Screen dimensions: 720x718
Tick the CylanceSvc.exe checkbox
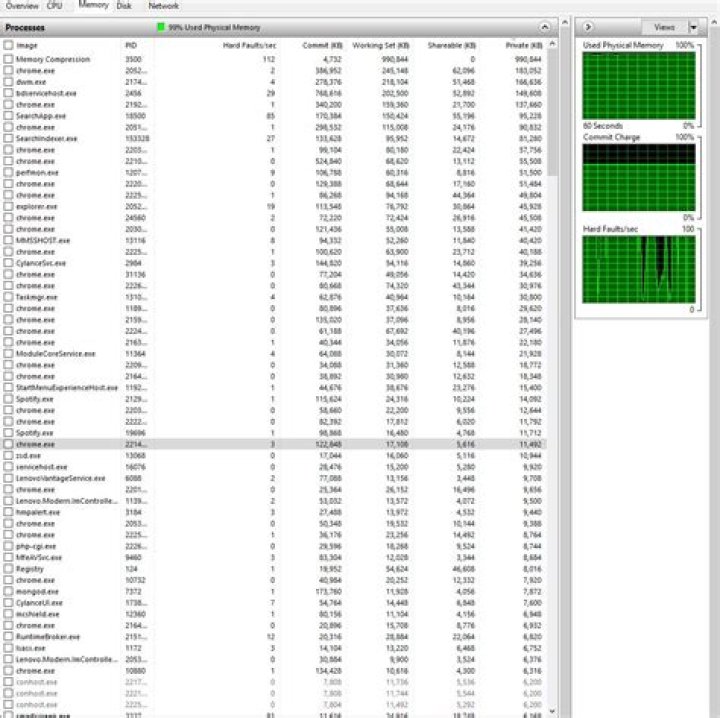(8, 263)
